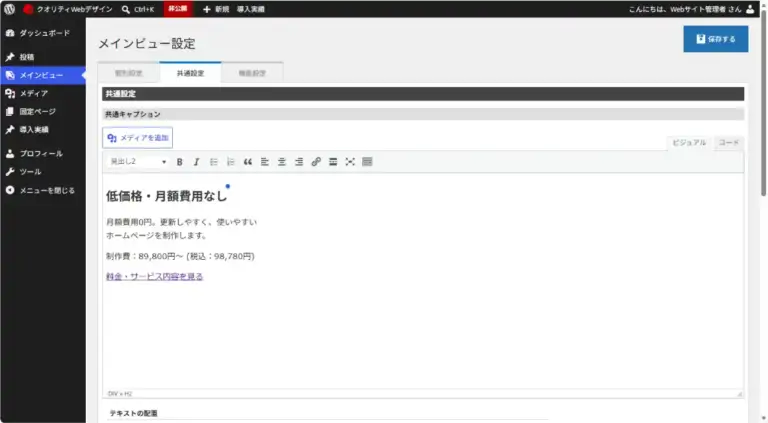Click the 低価格・月額費用なし heading
Image resolution: width=768 pixels, height=423 pixels.
coord(167,196)
